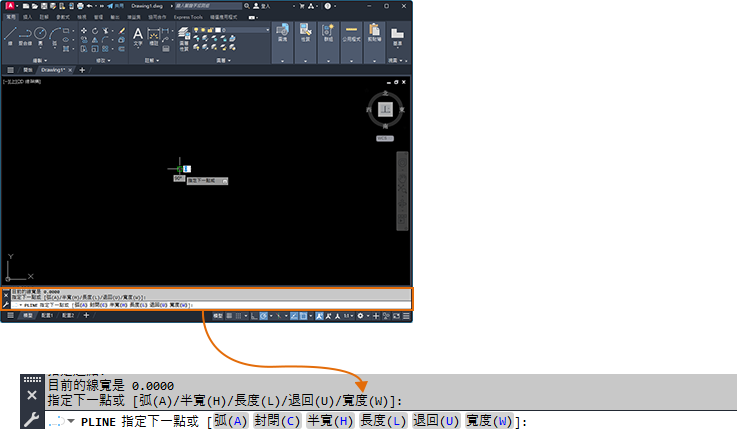Toggle object snap tracking in status bar
This screenshot has height=429, width=737.
click(294, 316)
